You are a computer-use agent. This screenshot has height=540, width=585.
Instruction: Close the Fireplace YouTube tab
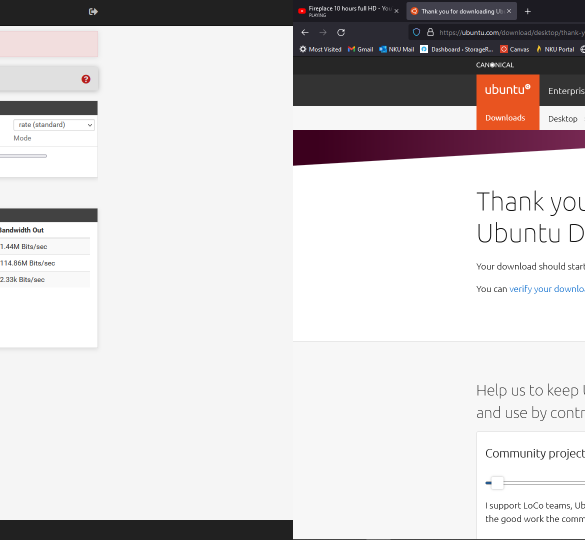coord(396,11)
